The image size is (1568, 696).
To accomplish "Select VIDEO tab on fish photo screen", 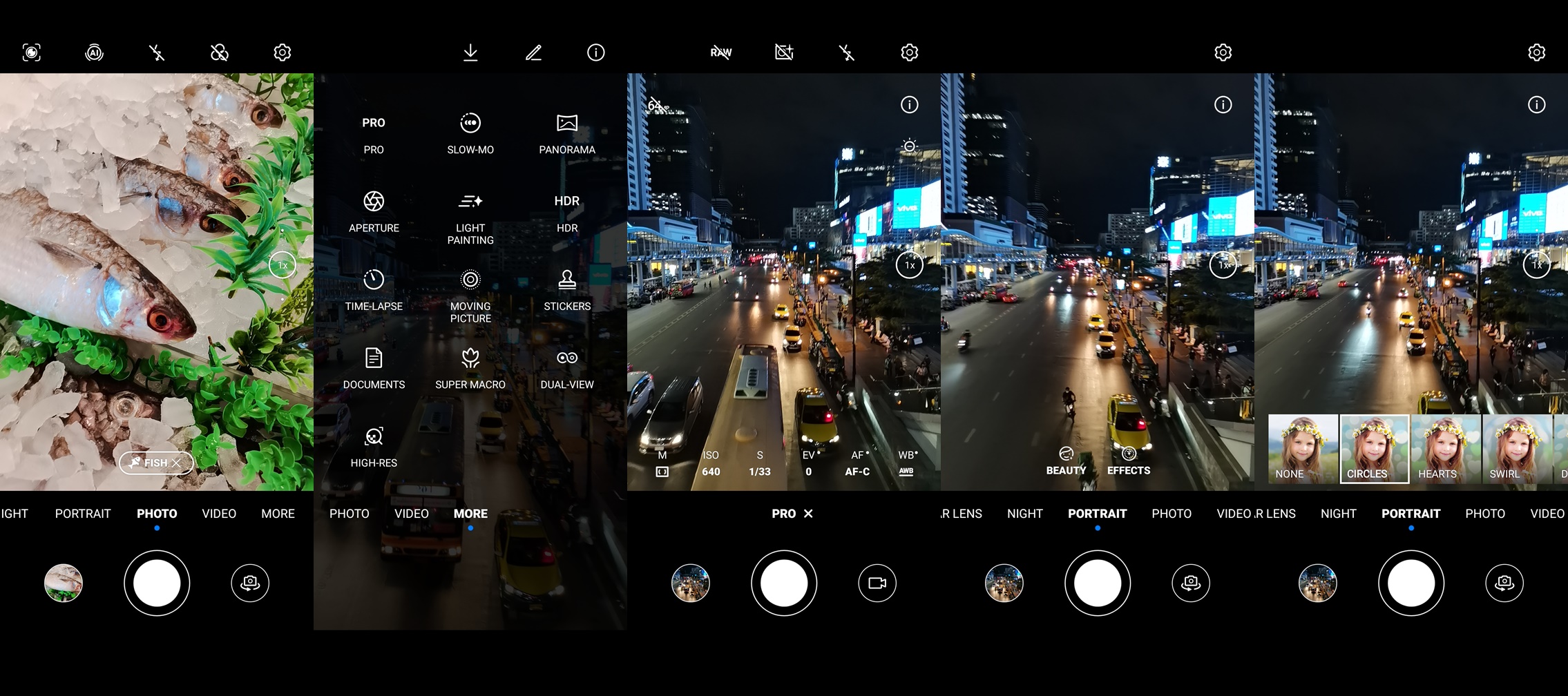I will (x=219, y=514).
